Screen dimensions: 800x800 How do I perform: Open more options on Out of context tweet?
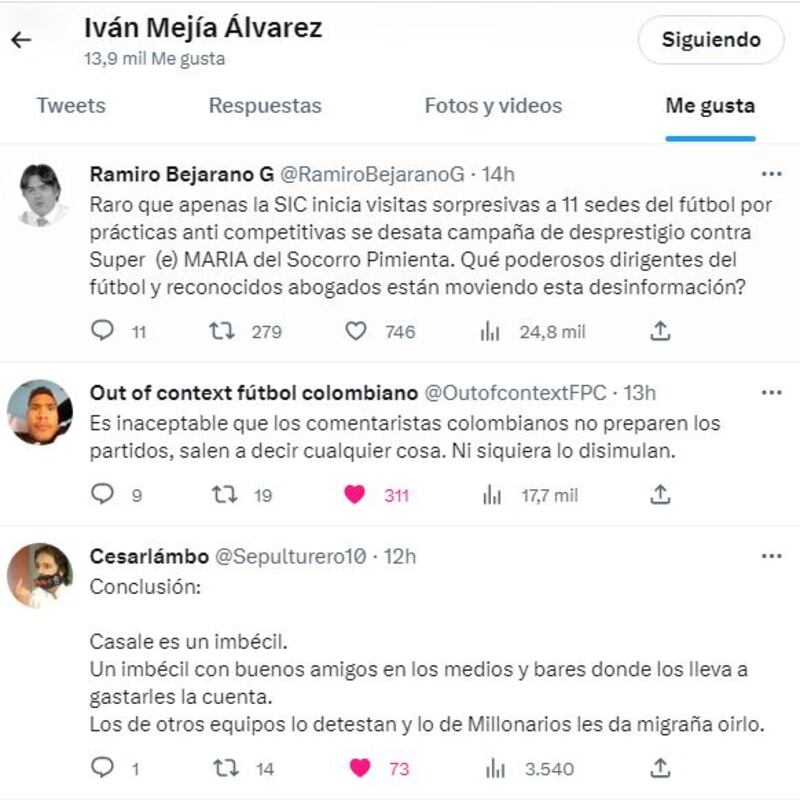coord(771,393)
